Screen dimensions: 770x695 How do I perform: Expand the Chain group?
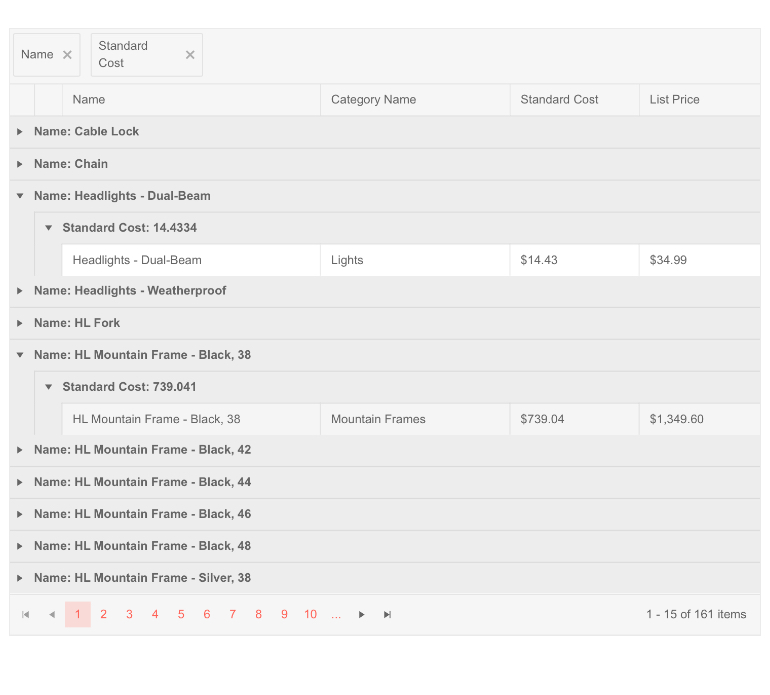(20, 164)
